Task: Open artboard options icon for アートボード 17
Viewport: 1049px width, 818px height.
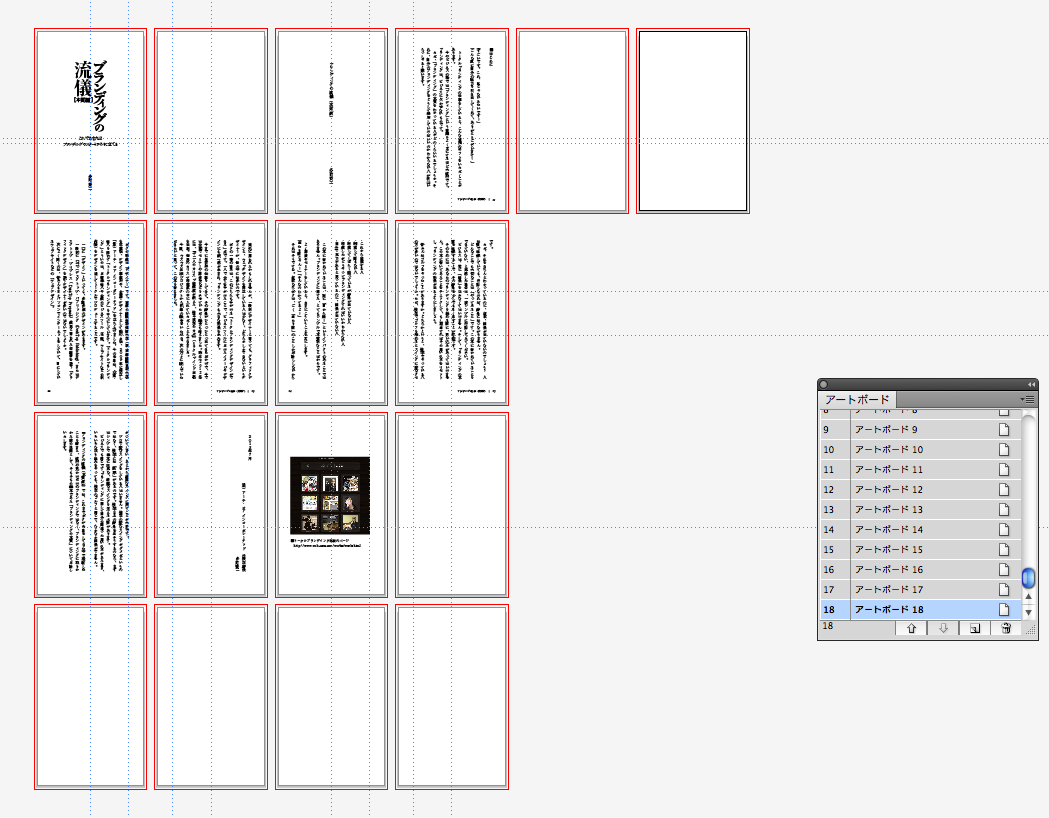Action: (x=1004, y=590)
